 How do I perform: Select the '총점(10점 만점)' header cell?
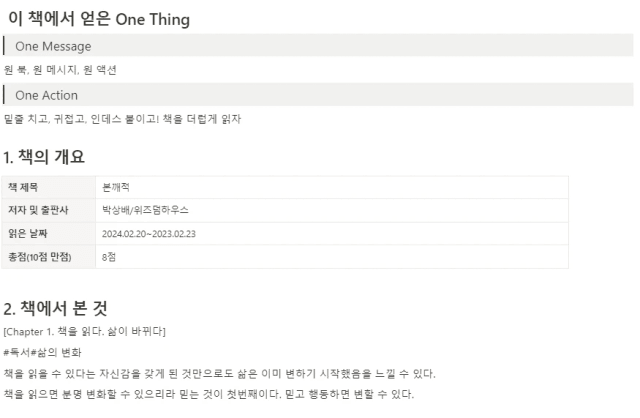tap(49, 257)
